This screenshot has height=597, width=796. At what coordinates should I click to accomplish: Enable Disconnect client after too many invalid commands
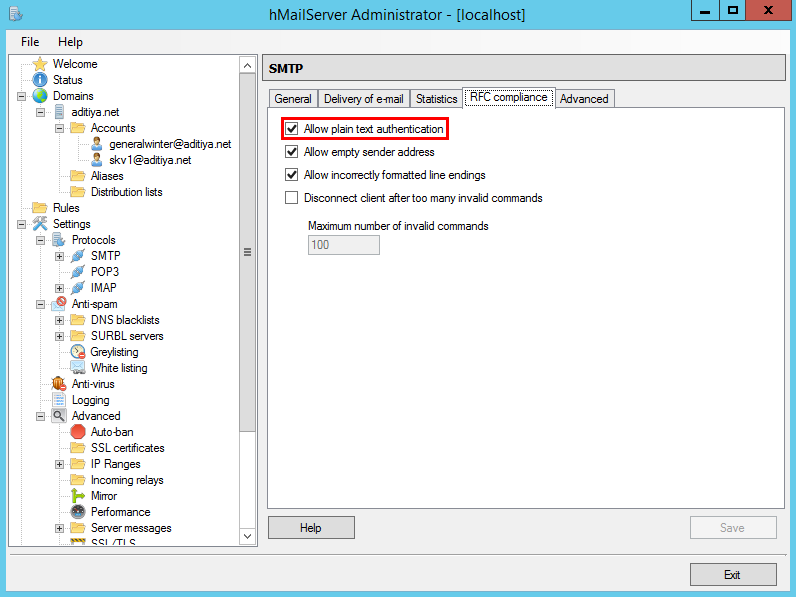click(291, 197)
